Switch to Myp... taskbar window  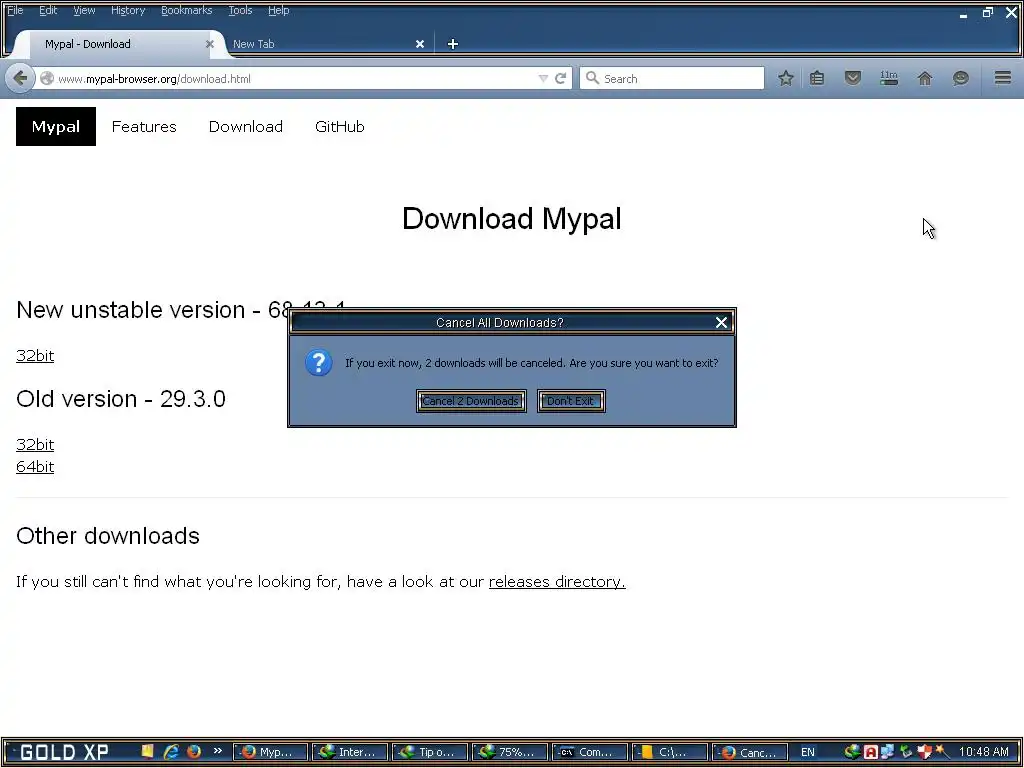pyautogui.click(x=270, y=752)
